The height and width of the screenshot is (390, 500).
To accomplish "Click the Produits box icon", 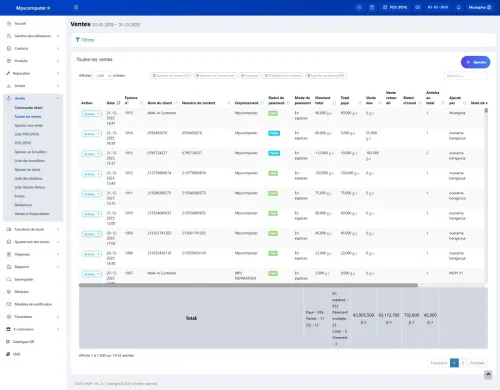I will click(9, 61).
